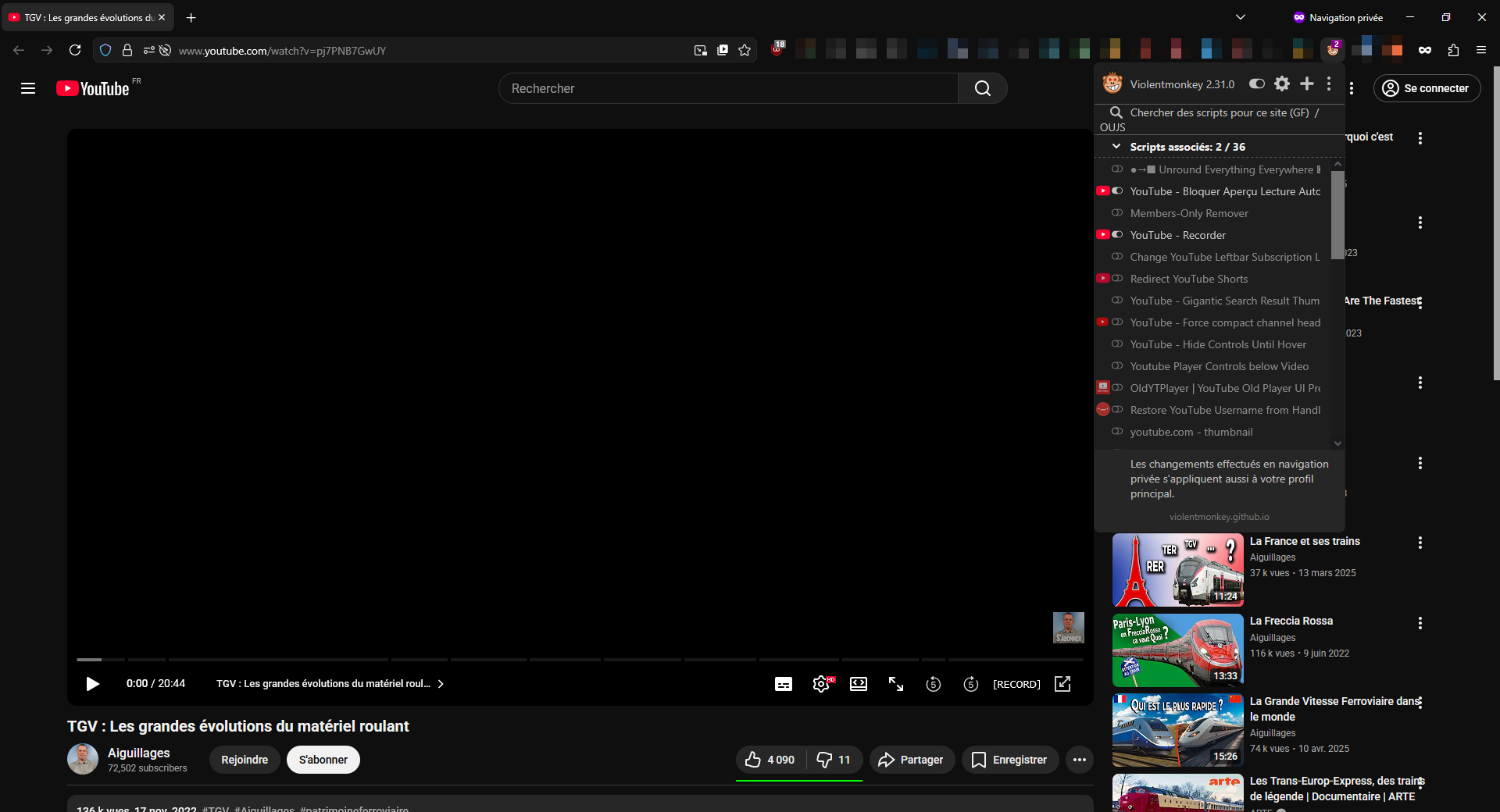
Task: Click the plus icon to create new script
Action: (1306, 84)
